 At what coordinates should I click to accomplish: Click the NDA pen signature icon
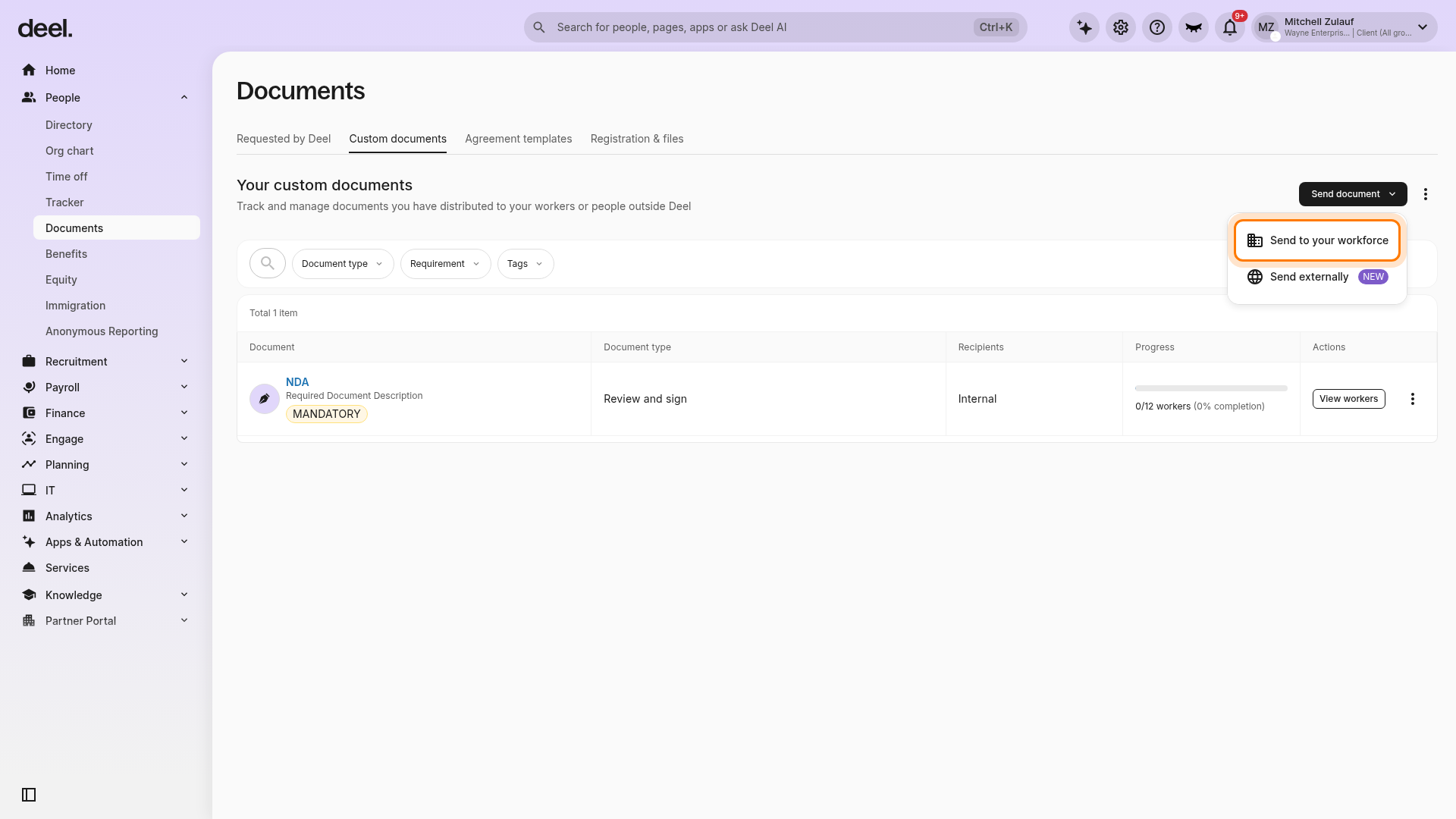[265, 399]
